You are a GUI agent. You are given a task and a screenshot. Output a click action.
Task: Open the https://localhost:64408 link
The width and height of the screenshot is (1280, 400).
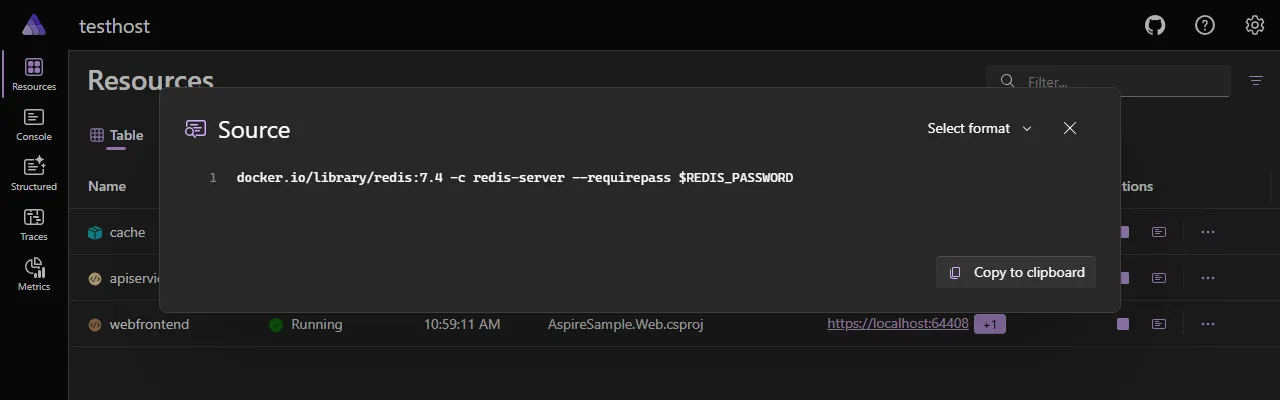pyautogui.click(x=897, y=324)
